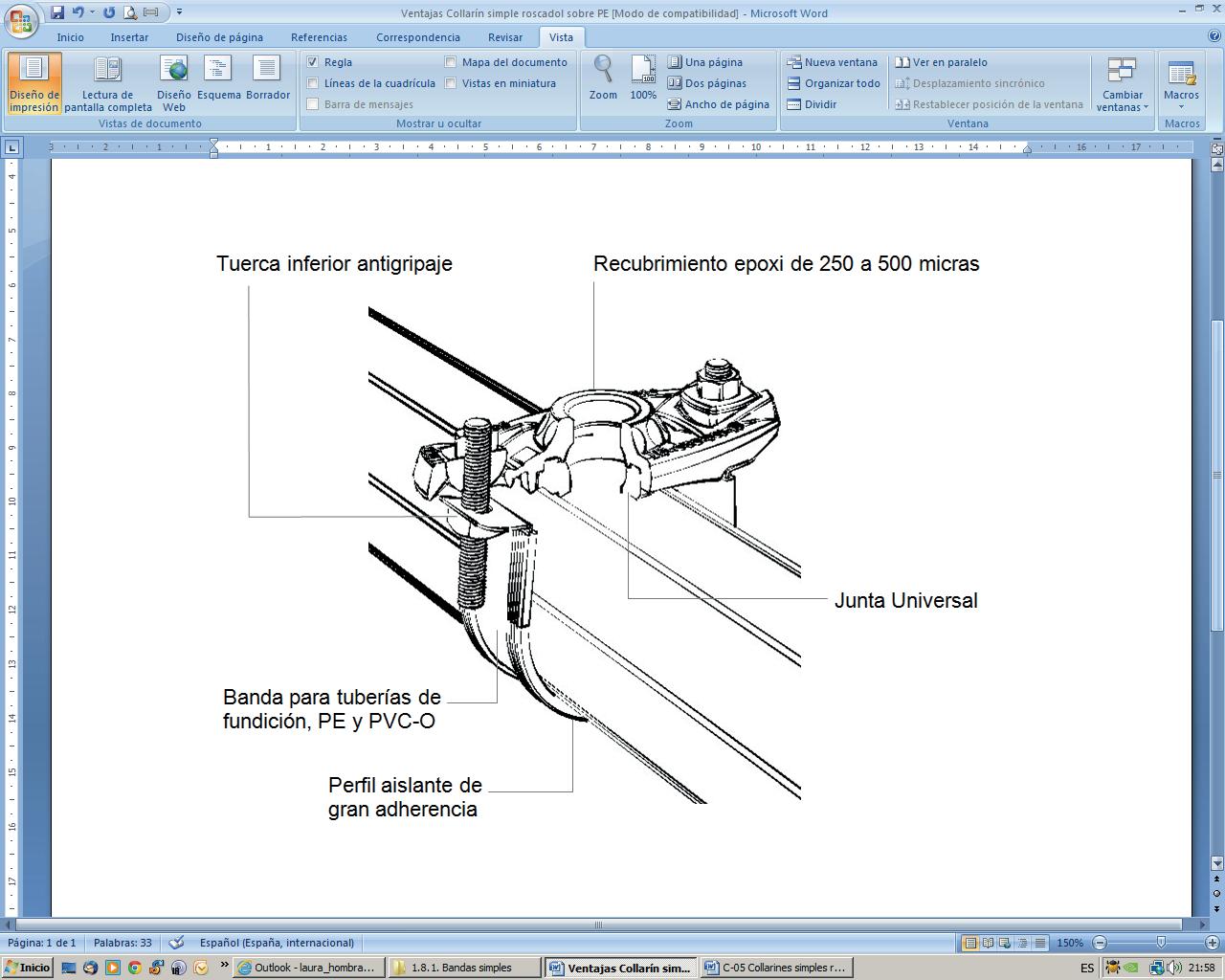Click the 150% zoom level button
The image size is (1225, 980).
pos(1070,943)
